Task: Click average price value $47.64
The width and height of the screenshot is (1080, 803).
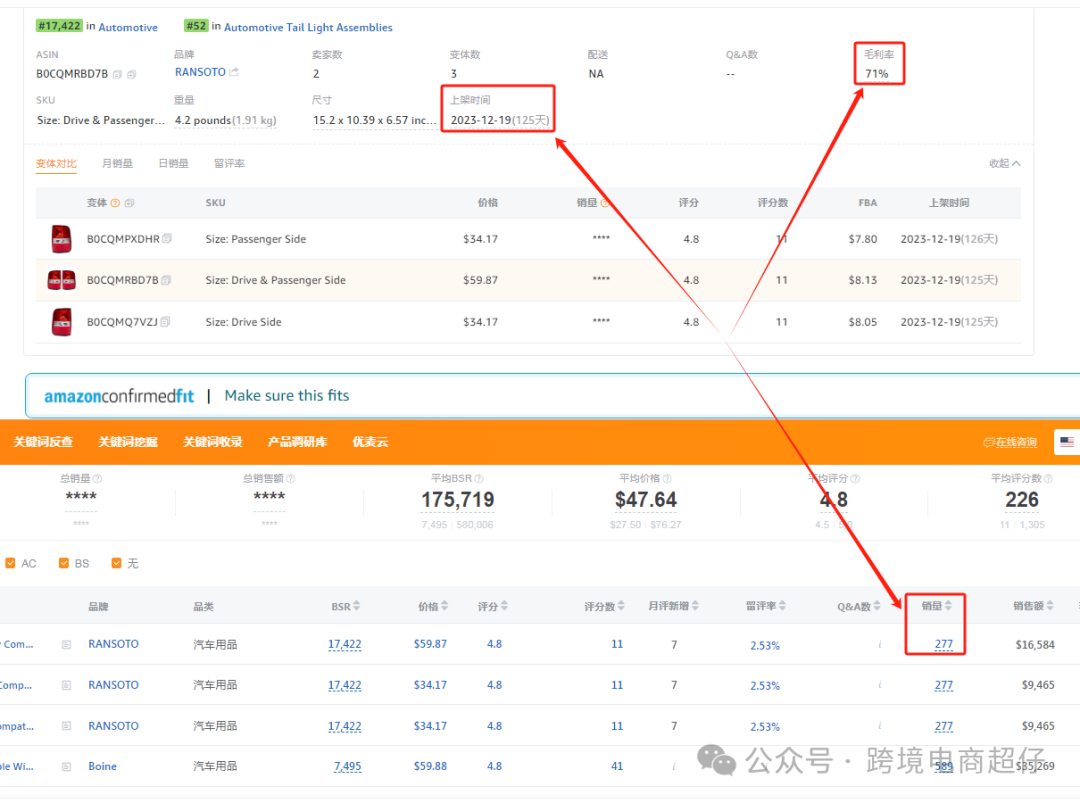Action: point(646,500)
